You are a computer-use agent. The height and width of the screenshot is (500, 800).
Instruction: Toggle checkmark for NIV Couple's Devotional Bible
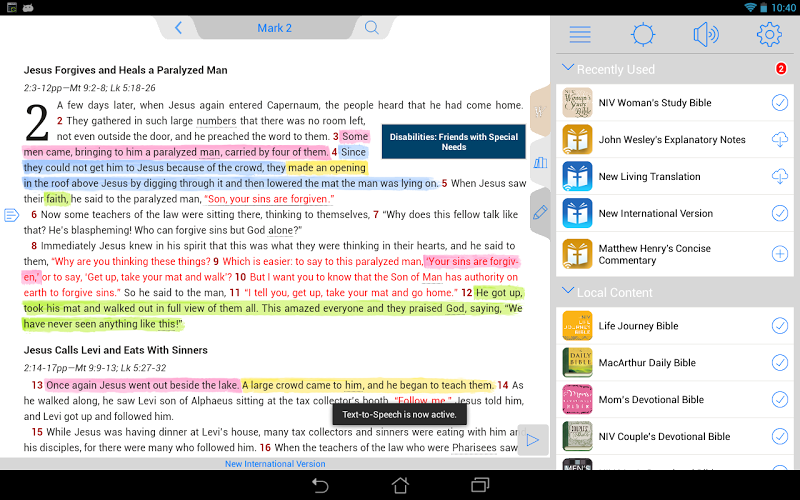click(780, 436)
